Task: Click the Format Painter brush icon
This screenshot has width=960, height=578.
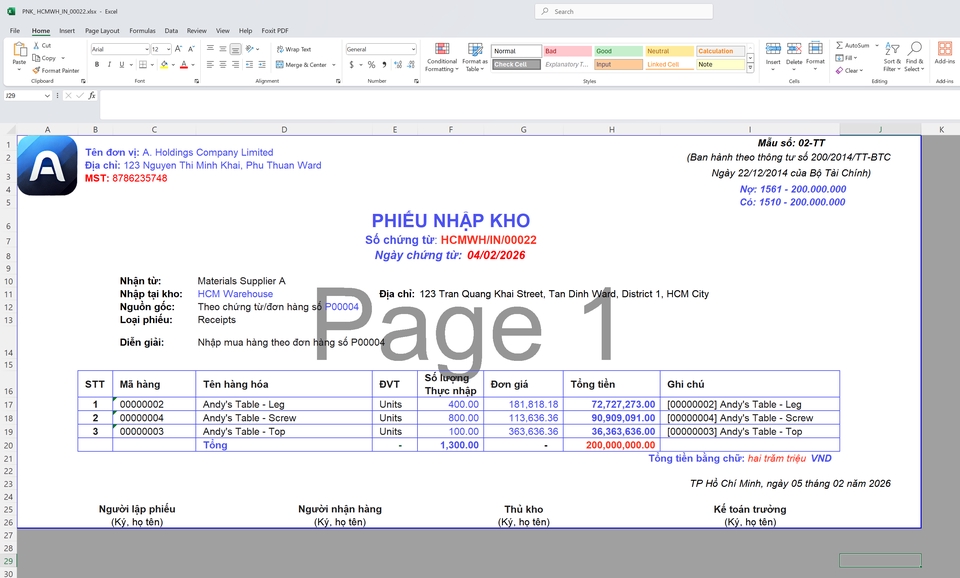Action: pos(36,71)
